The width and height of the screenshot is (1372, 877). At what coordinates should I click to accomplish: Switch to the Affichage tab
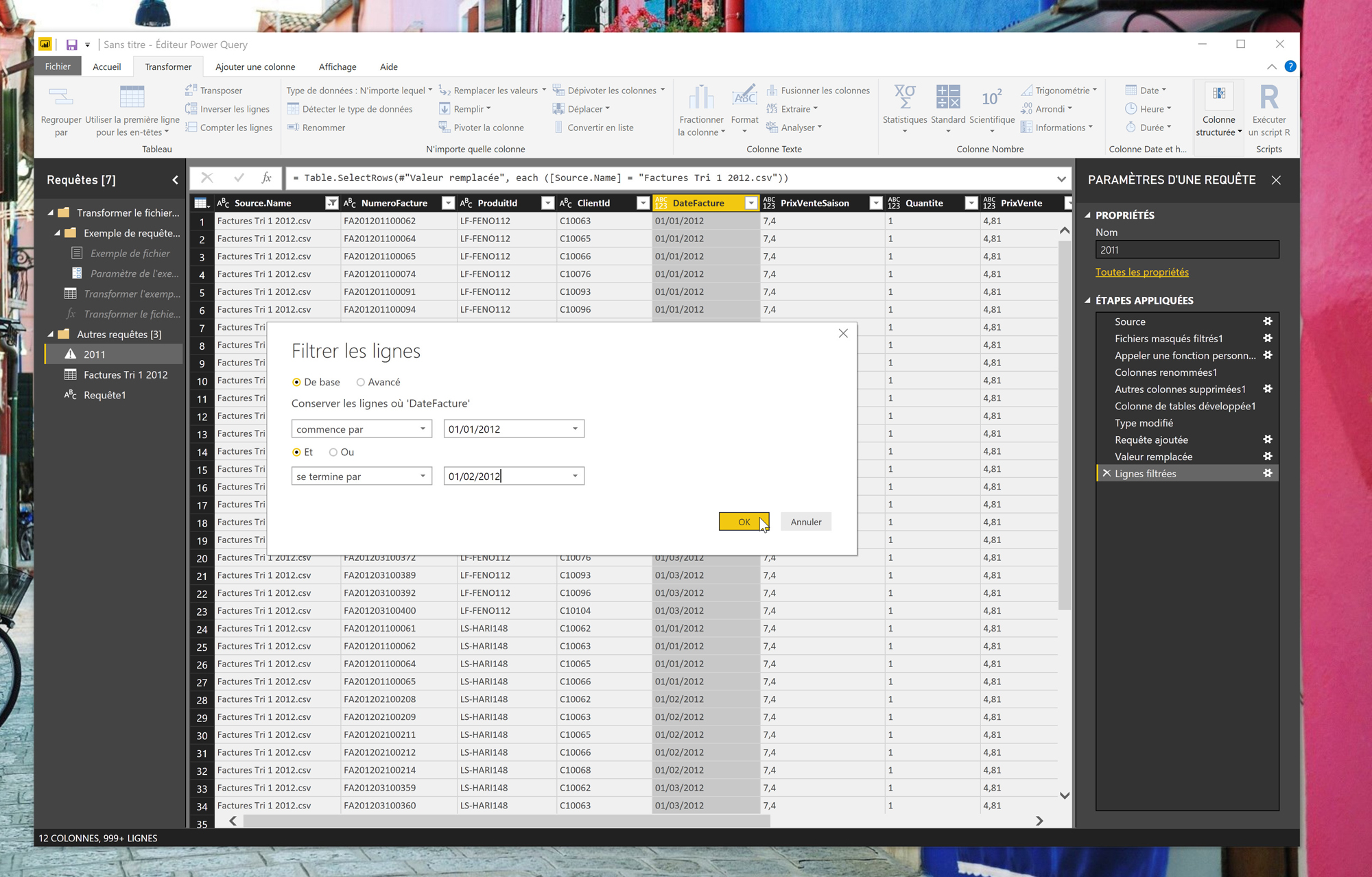pos(338,67)
